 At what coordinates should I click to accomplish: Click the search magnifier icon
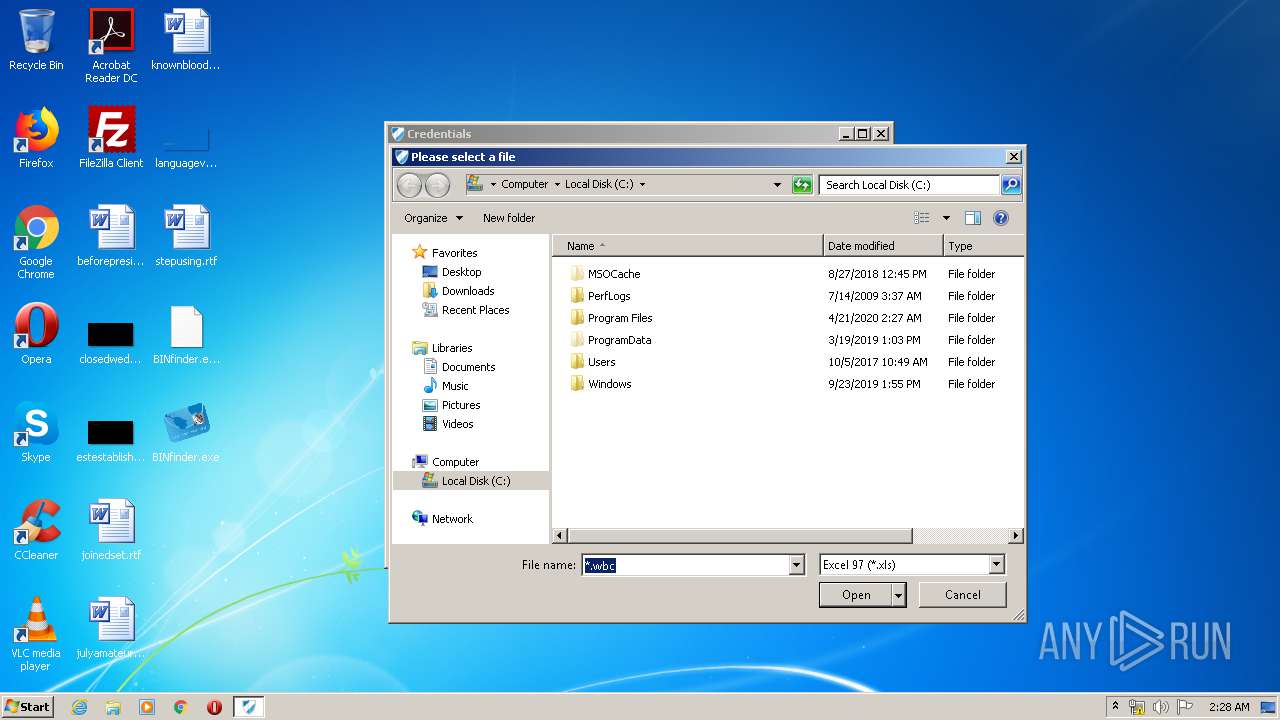pos(1011,184)
